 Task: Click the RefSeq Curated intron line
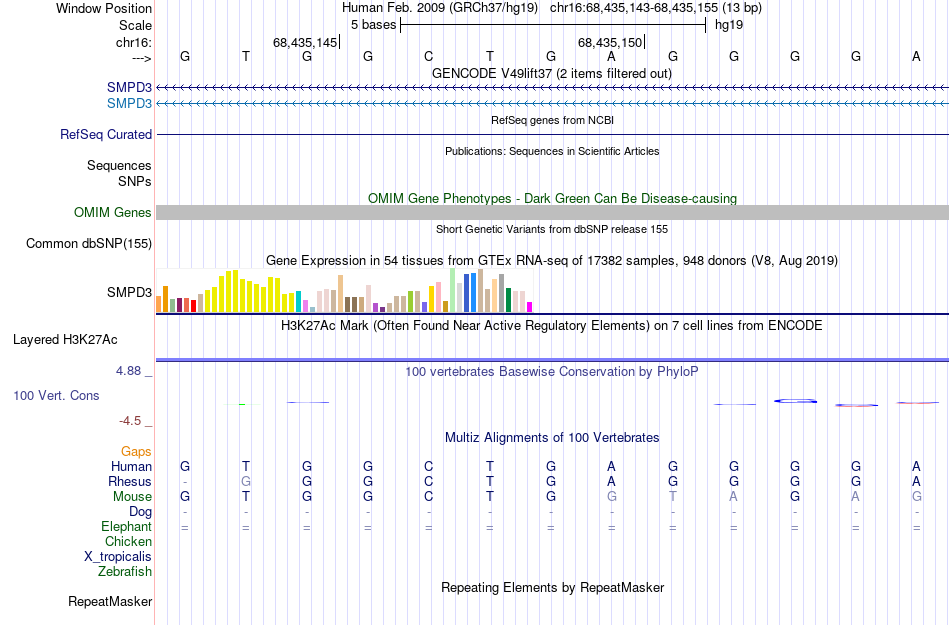[x=553, y=134]
